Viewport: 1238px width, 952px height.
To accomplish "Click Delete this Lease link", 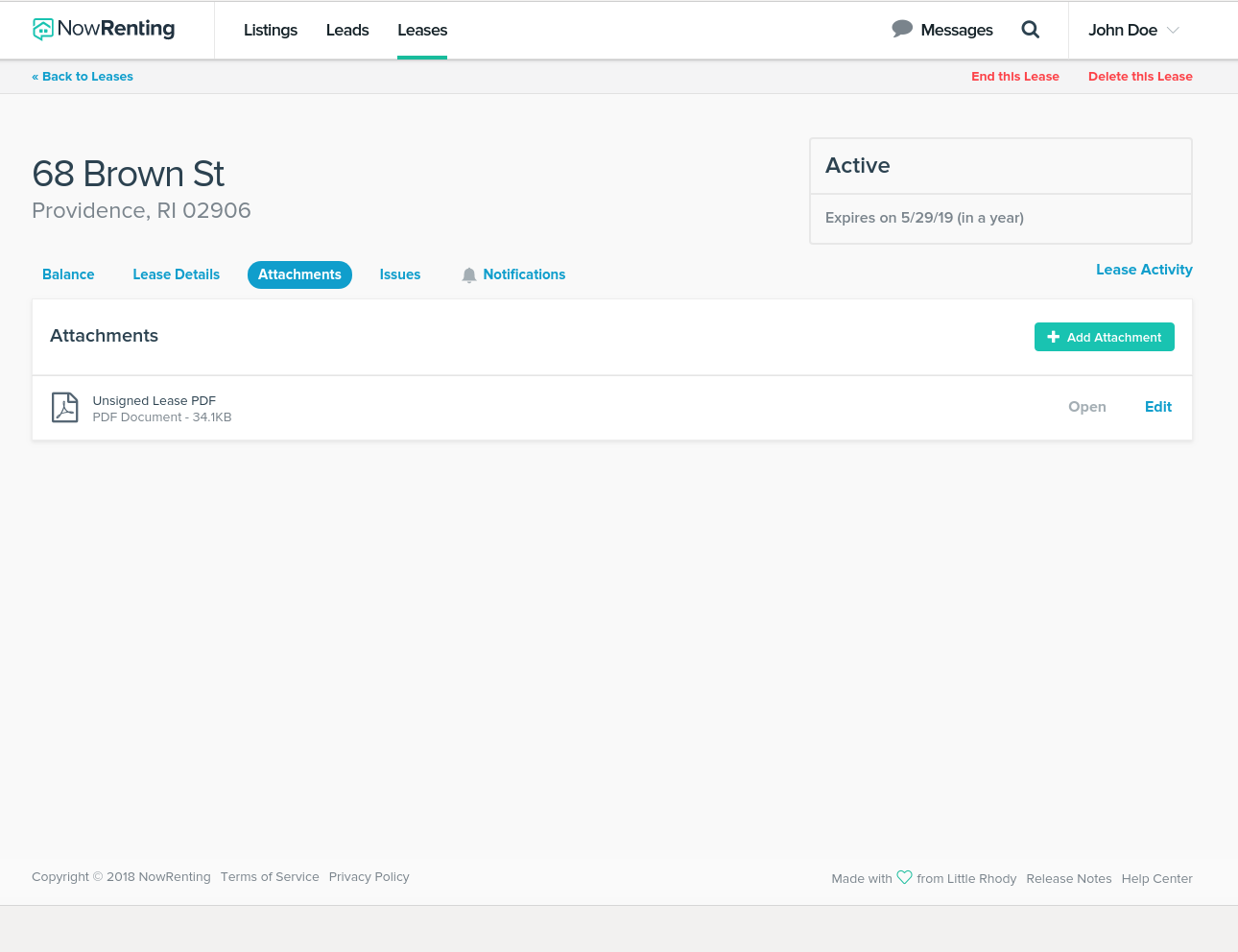I will [1140, 77].
